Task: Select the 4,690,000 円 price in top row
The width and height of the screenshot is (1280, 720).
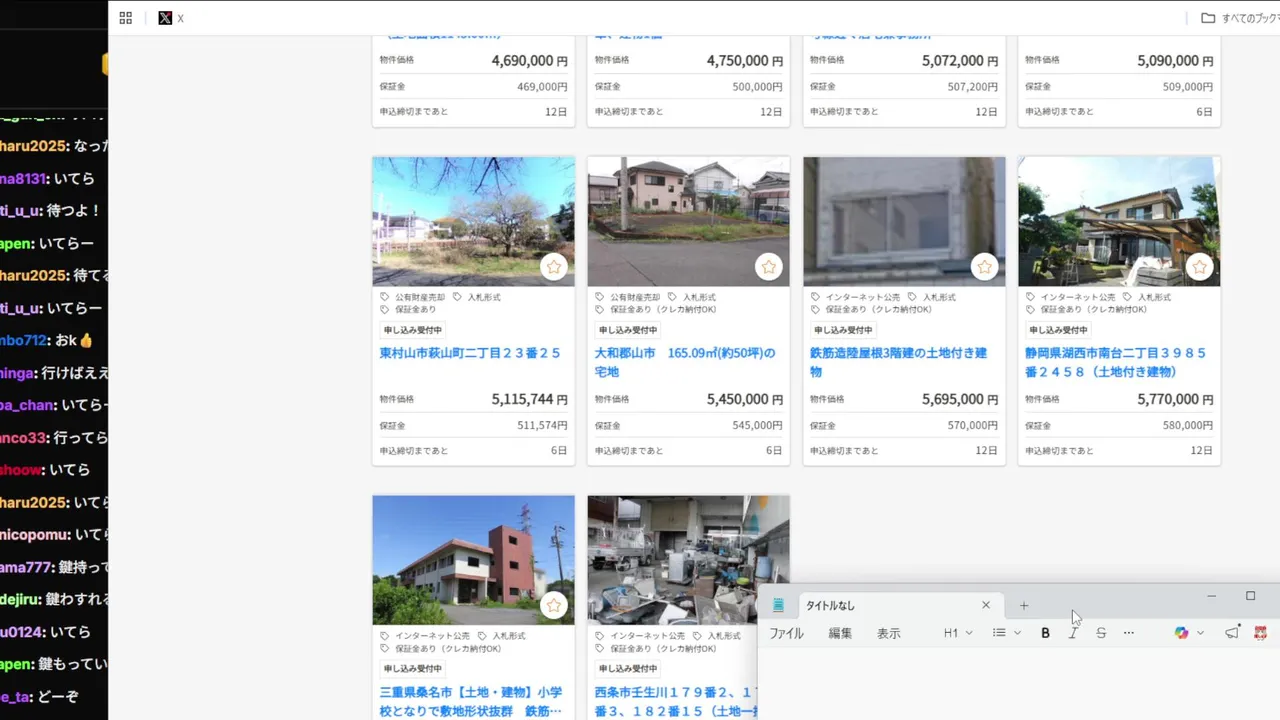Action: click(530, 61)
